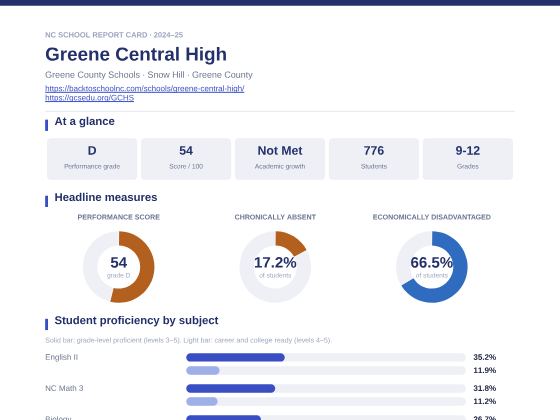Click the 11.2% value for NC Math 3
Viewport: 560px width, 420px height.
coord(485,401)
